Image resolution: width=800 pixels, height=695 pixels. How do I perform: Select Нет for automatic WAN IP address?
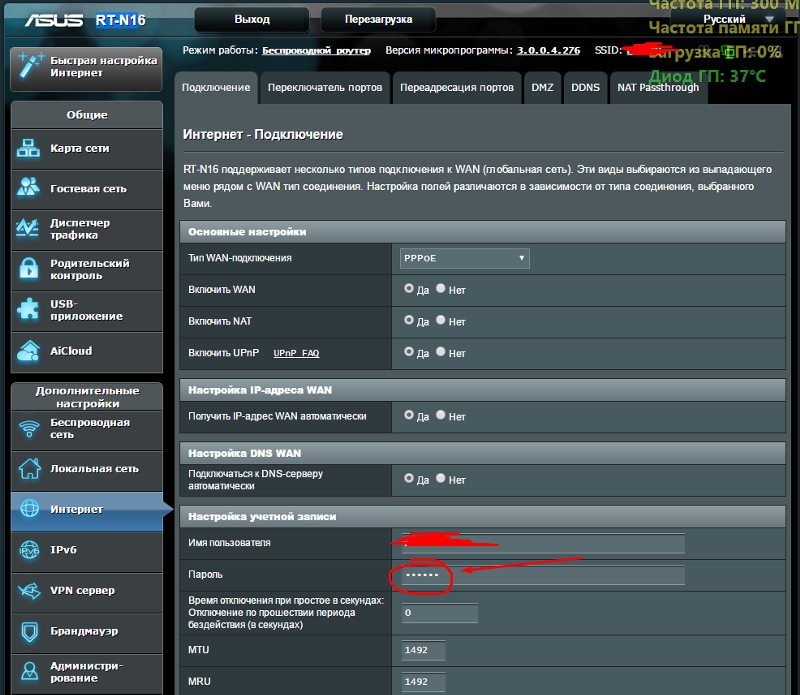(x=441, y=415)
